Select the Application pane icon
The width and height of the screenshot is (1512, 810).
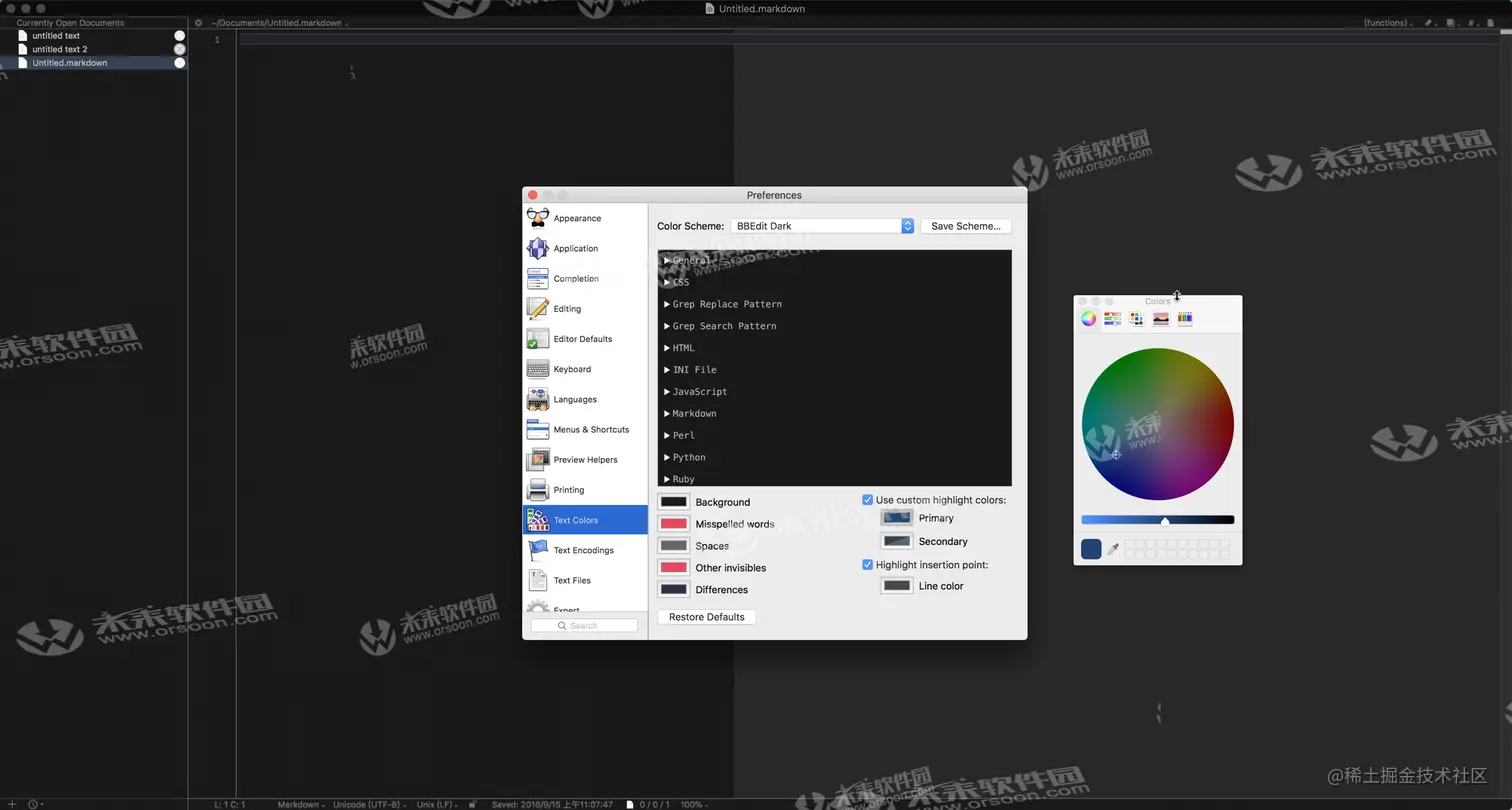click(538, 248)
